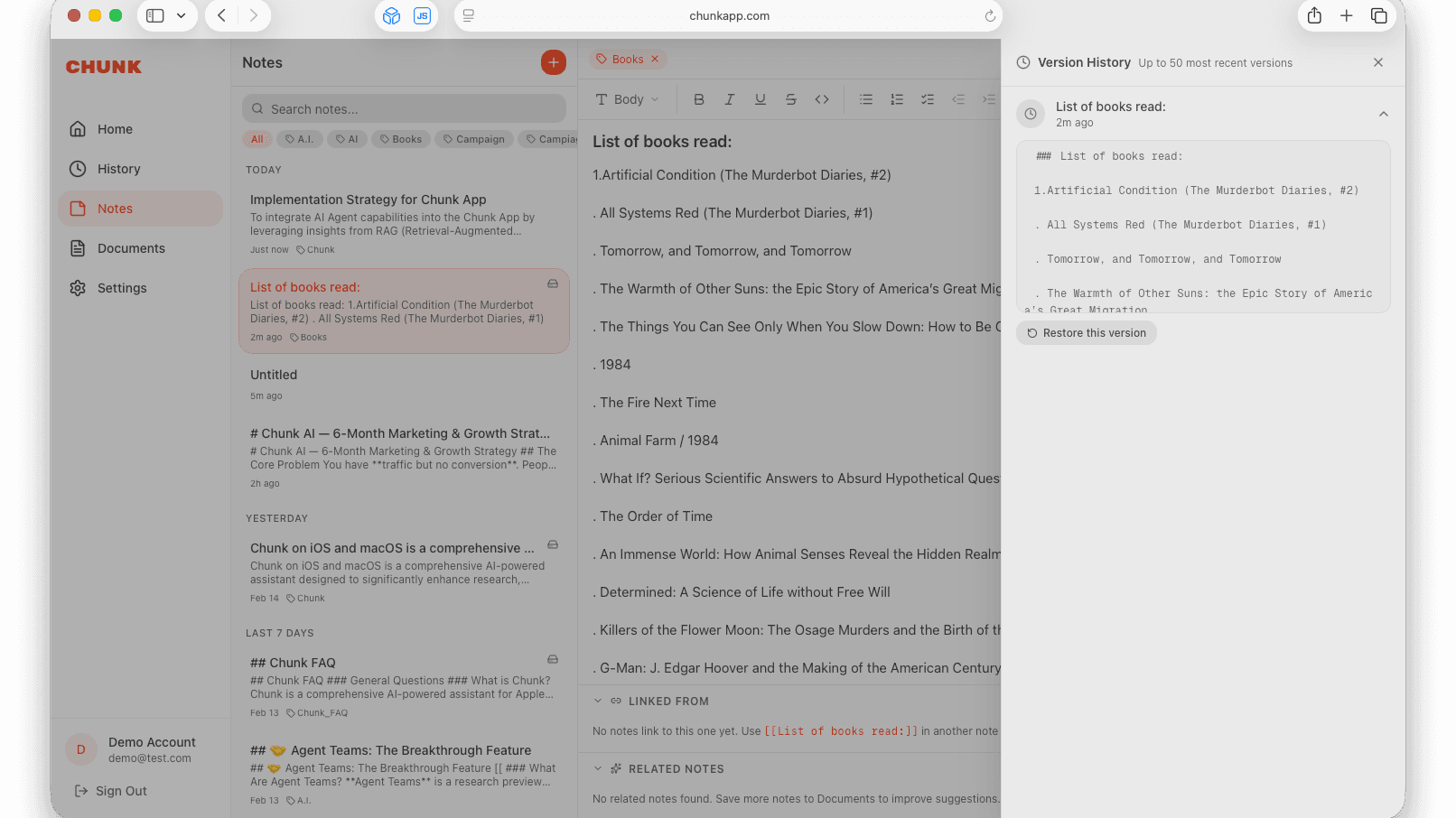
Task: Apply strikethrough formatting
Action: tap(790, 99)
